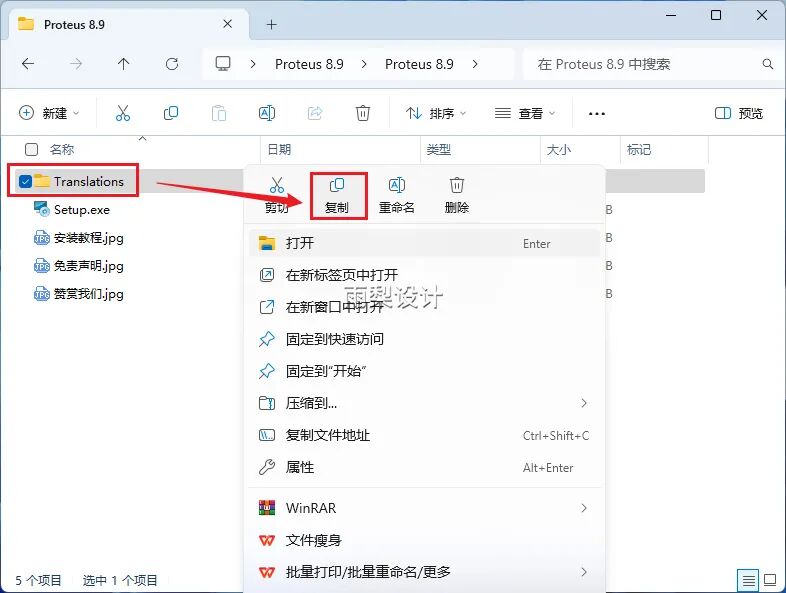Click the search box for Proteus 8.9
Image resolution: width=786 pixels, height=593 pixels.
pyautogui.click(x=645, y=64)
